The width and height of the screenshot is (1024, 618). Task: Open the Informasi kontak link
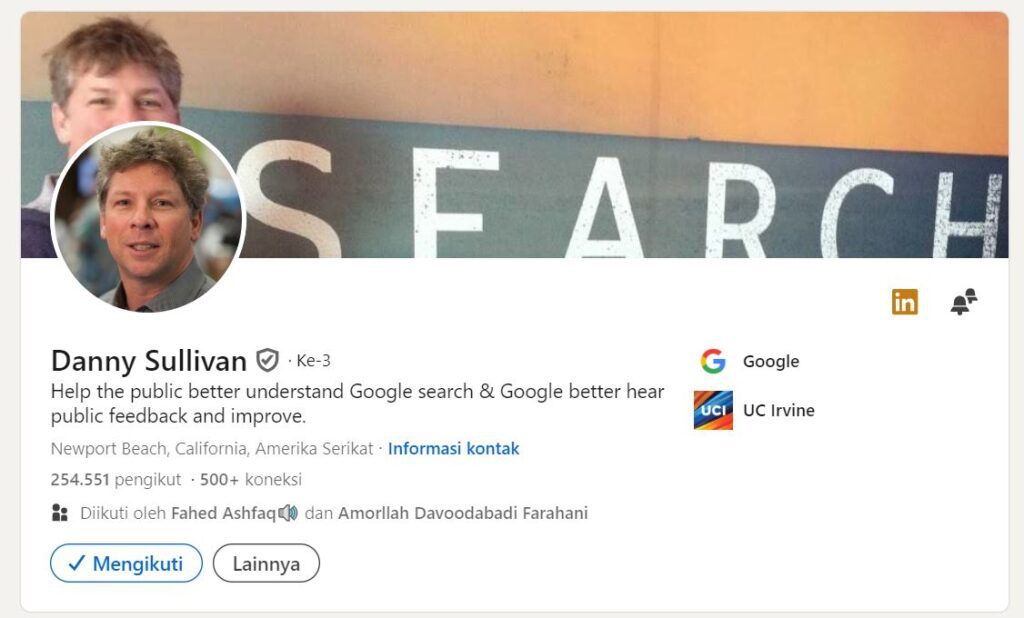click(x=453, y=449)
